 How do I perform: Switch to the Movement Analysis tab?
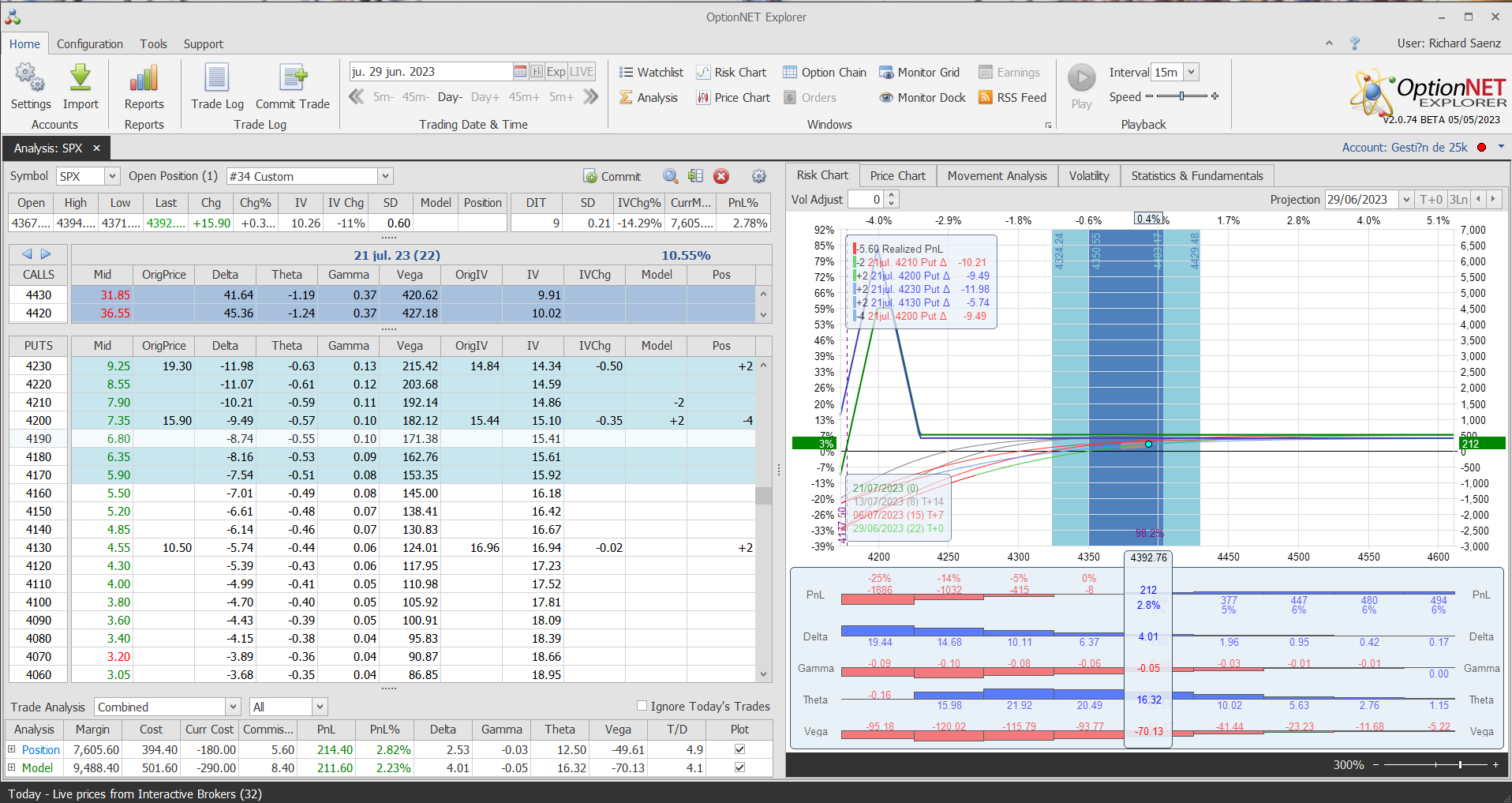coord(997,176)
